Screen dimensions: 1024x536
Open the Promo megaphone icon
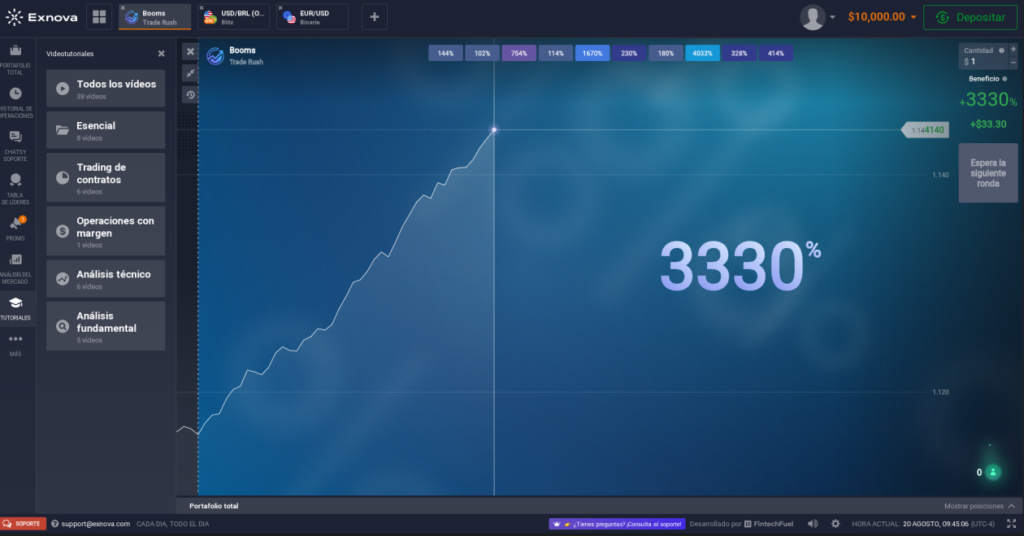[x=15, y=227]
